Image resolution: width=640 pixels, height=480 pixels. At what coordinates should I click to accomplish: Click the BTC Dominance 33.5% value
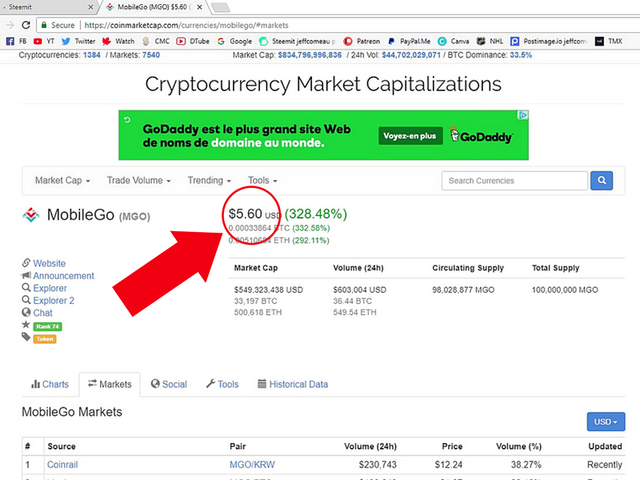[x=521, y=55]
